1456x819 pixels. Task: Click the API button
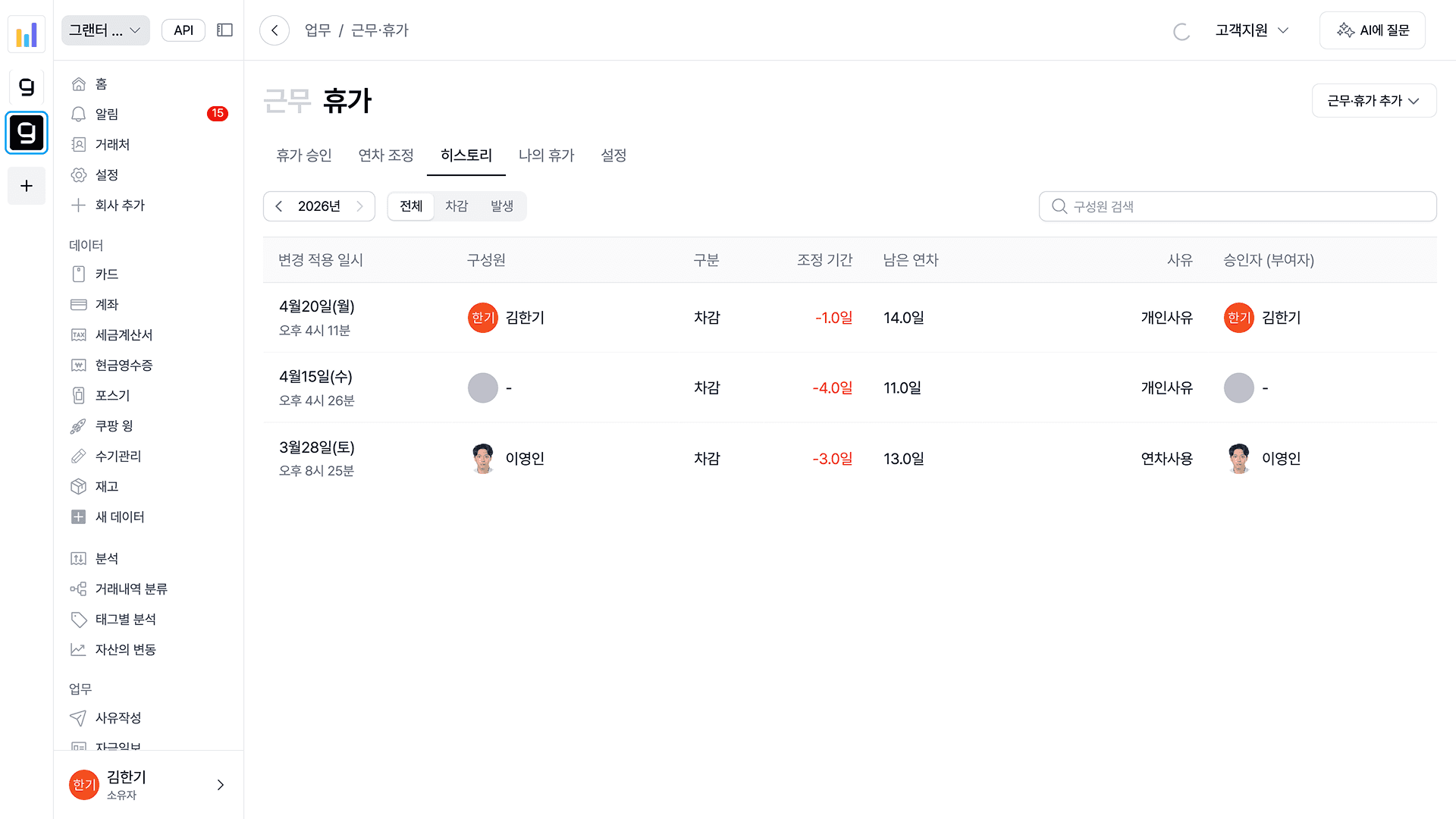click(184, 30)
